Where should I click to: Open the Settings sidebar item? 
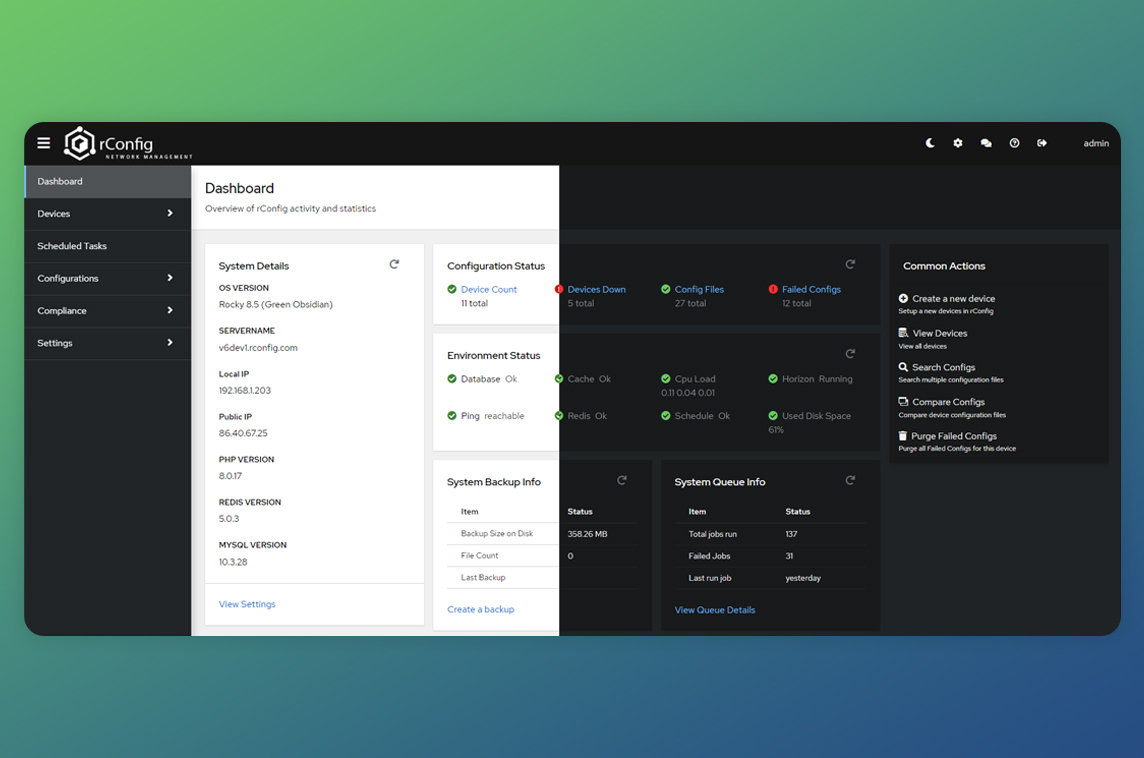108,343
